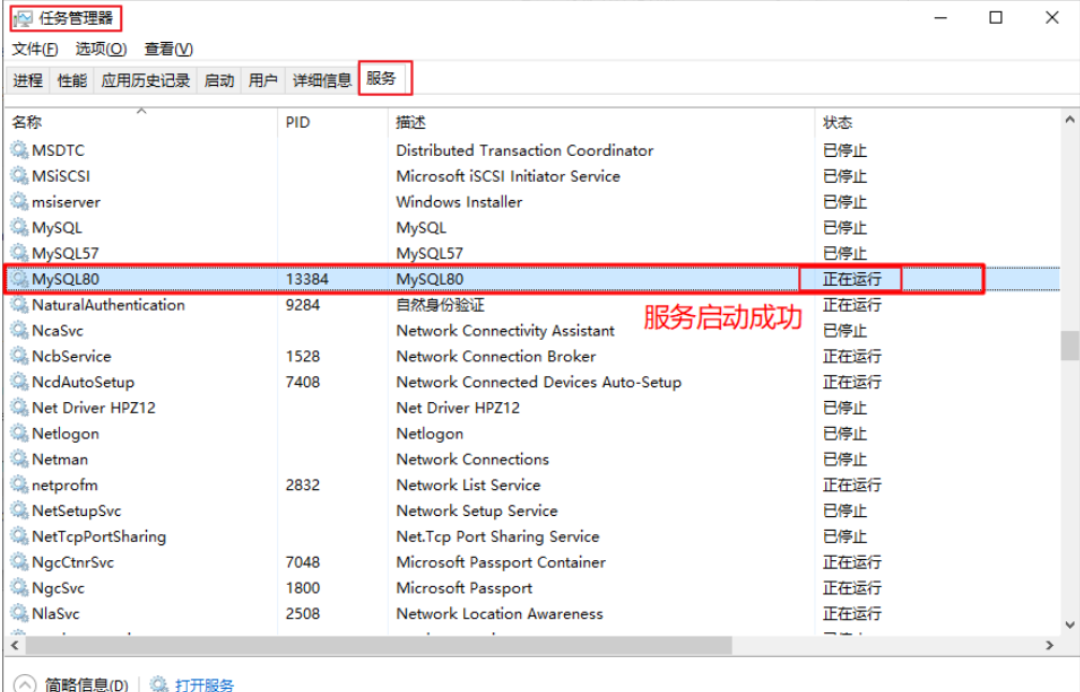
Task: Click Network Location Awareness description
Action: coord(499,614)
